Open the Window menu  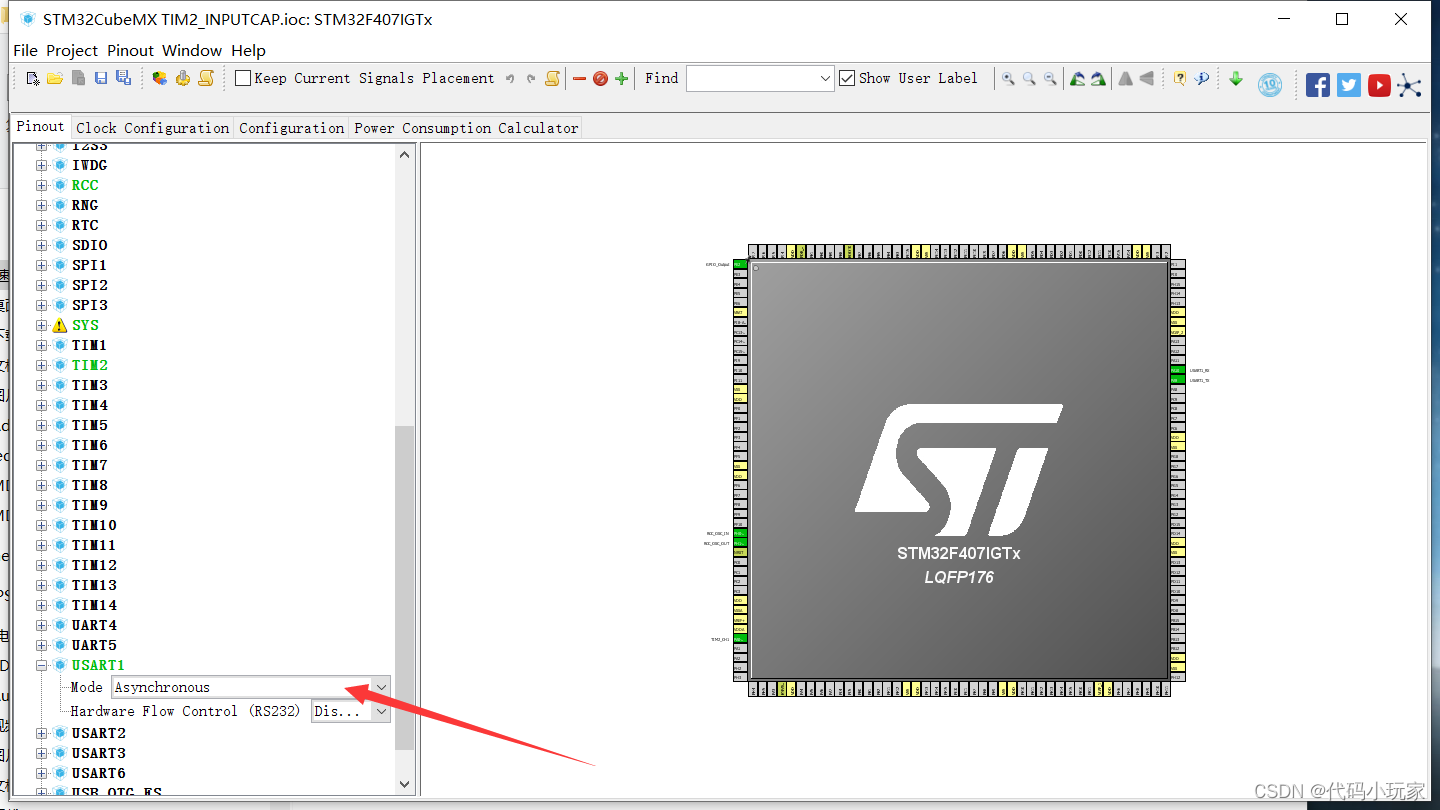(192, 50)
